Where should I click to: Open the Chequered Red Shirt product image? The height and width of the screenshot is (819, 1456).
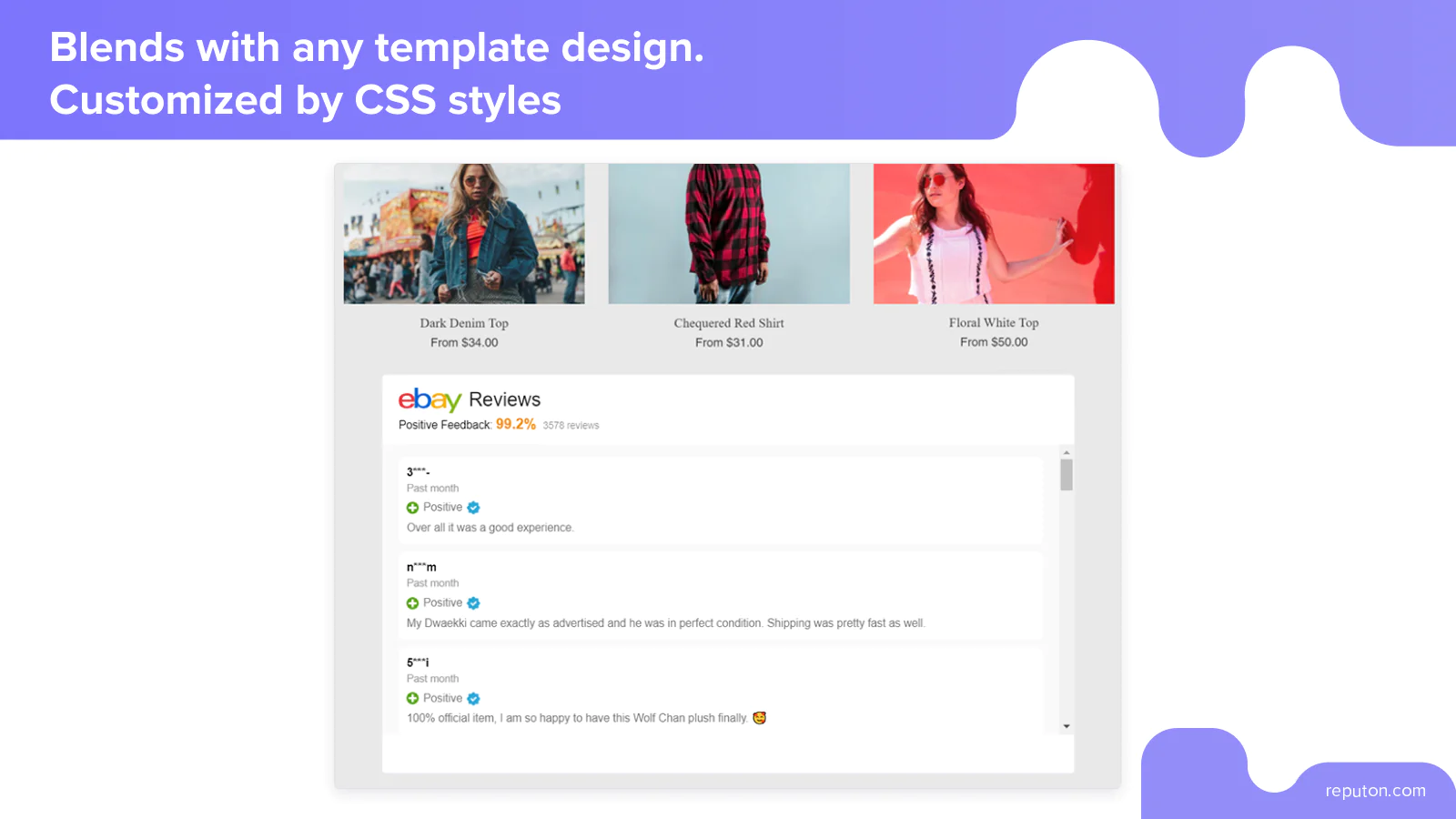(x=729, y=234)
